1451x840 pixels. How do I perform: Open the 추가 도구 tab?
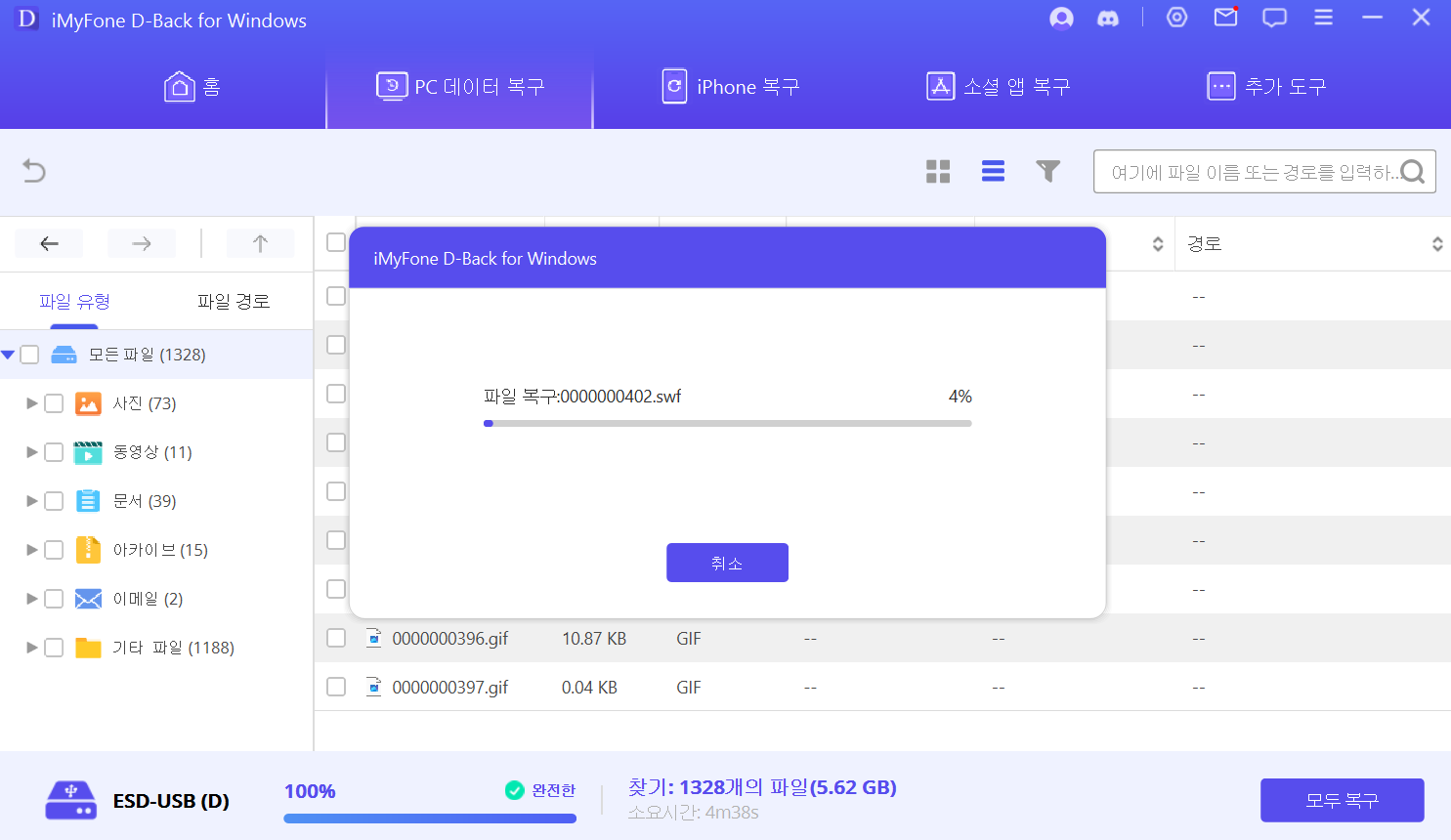(1267, 87)
